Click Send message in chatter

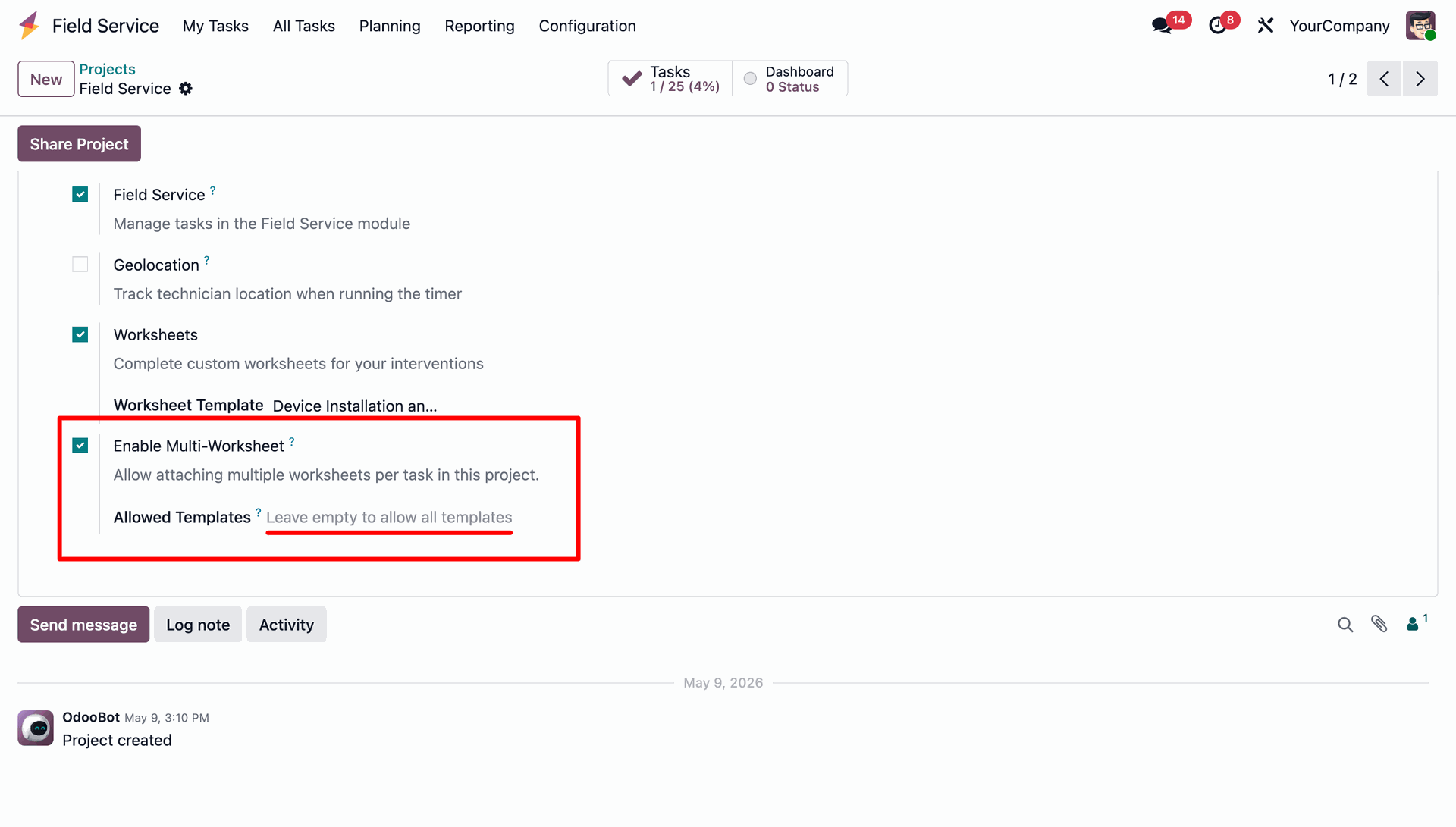coord(83,625)
